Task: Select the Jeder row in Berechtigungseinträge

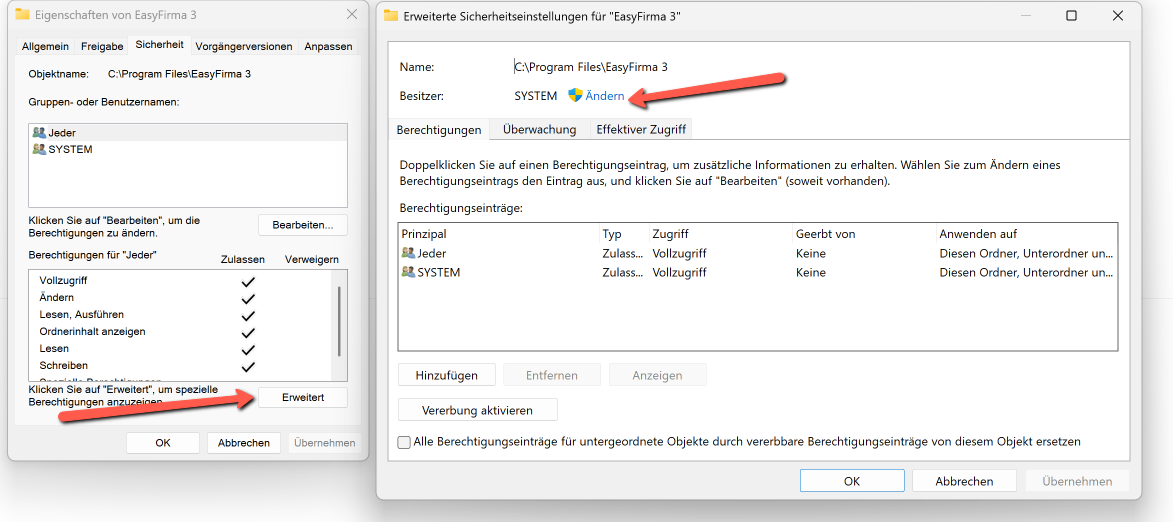Action: point(757,254)
